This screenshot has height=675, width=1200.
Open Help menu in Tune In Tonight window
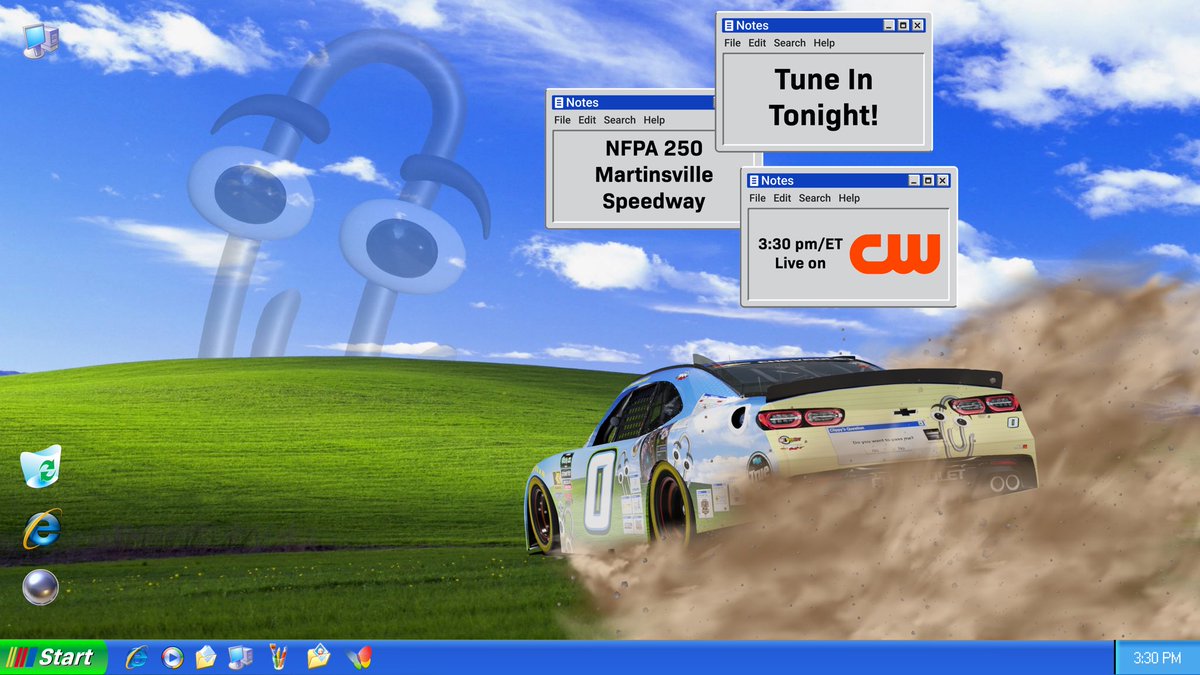824,43
